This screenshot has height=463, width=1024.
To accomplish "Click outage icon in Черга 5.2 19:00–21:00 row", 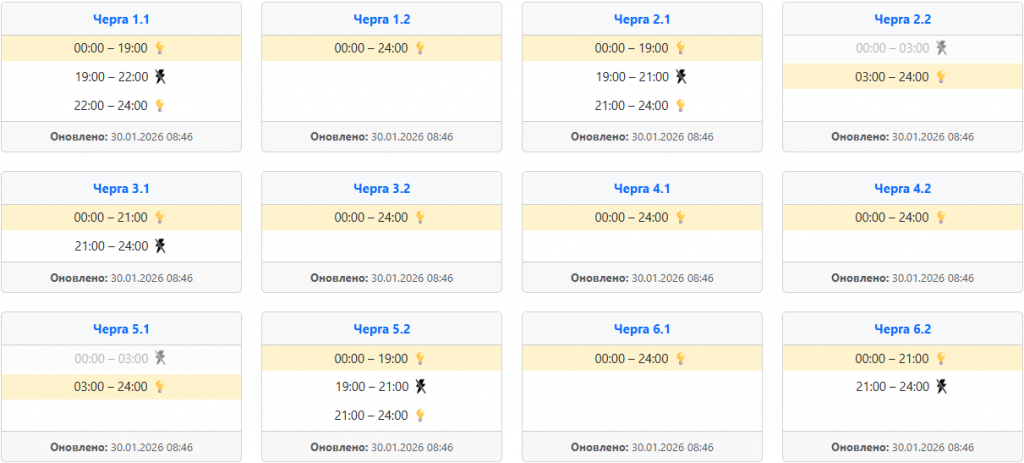I will (x=420, y=386).
